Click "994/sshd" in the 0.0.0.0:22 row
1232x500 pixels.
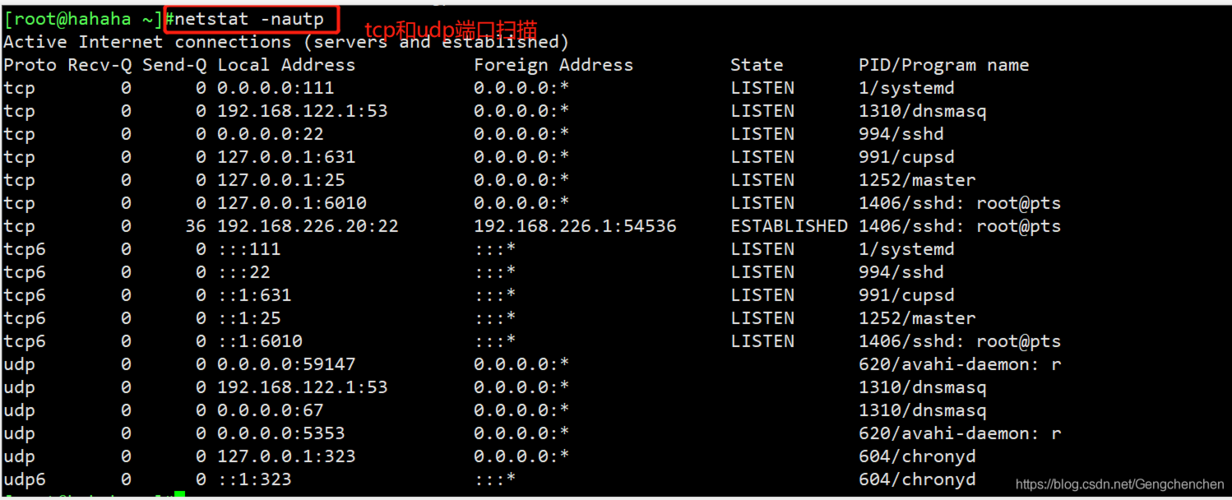[901, 134]
